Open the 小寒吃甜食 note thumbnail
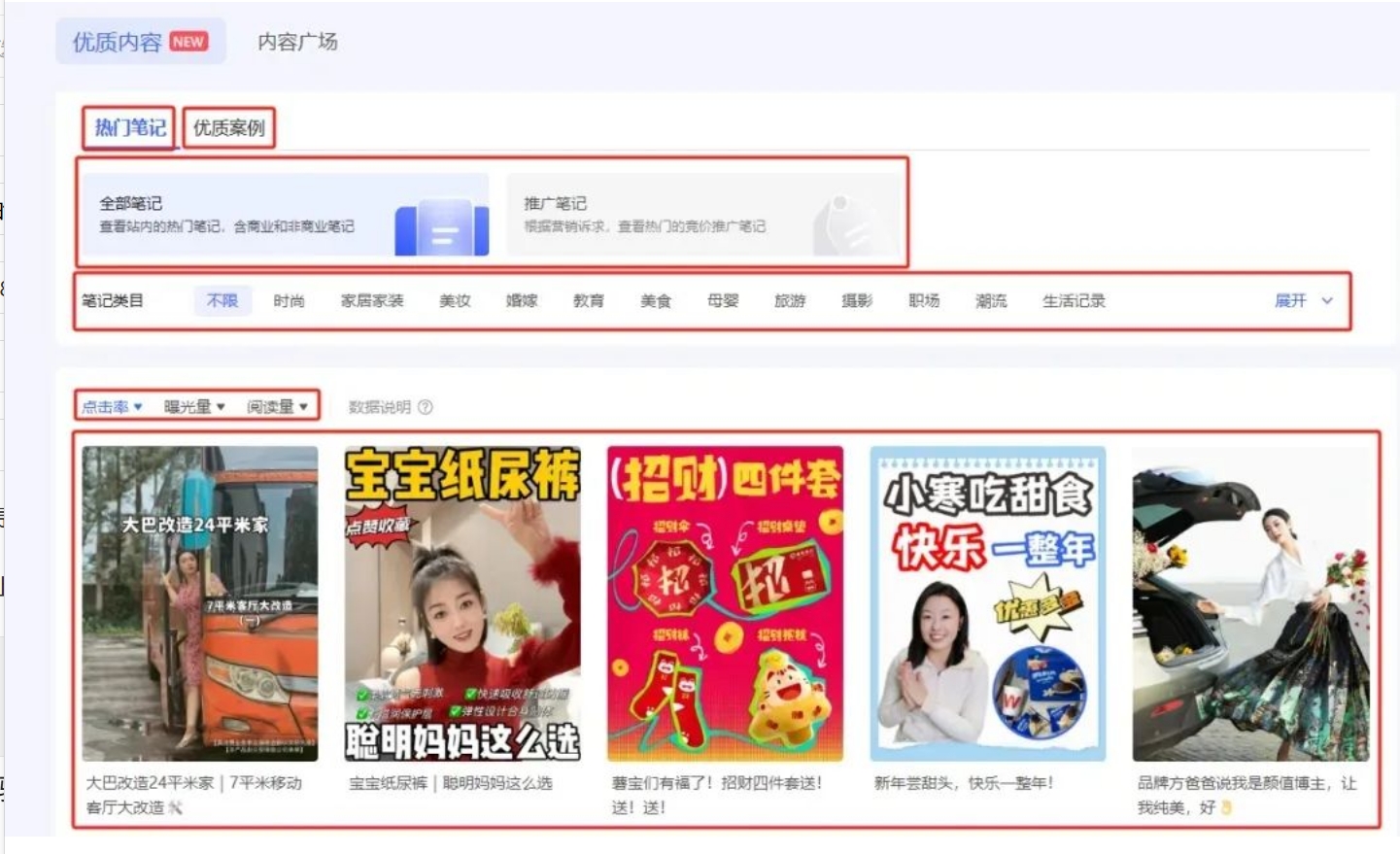This screenshot has width=1400, height=854. pos(988,603)
